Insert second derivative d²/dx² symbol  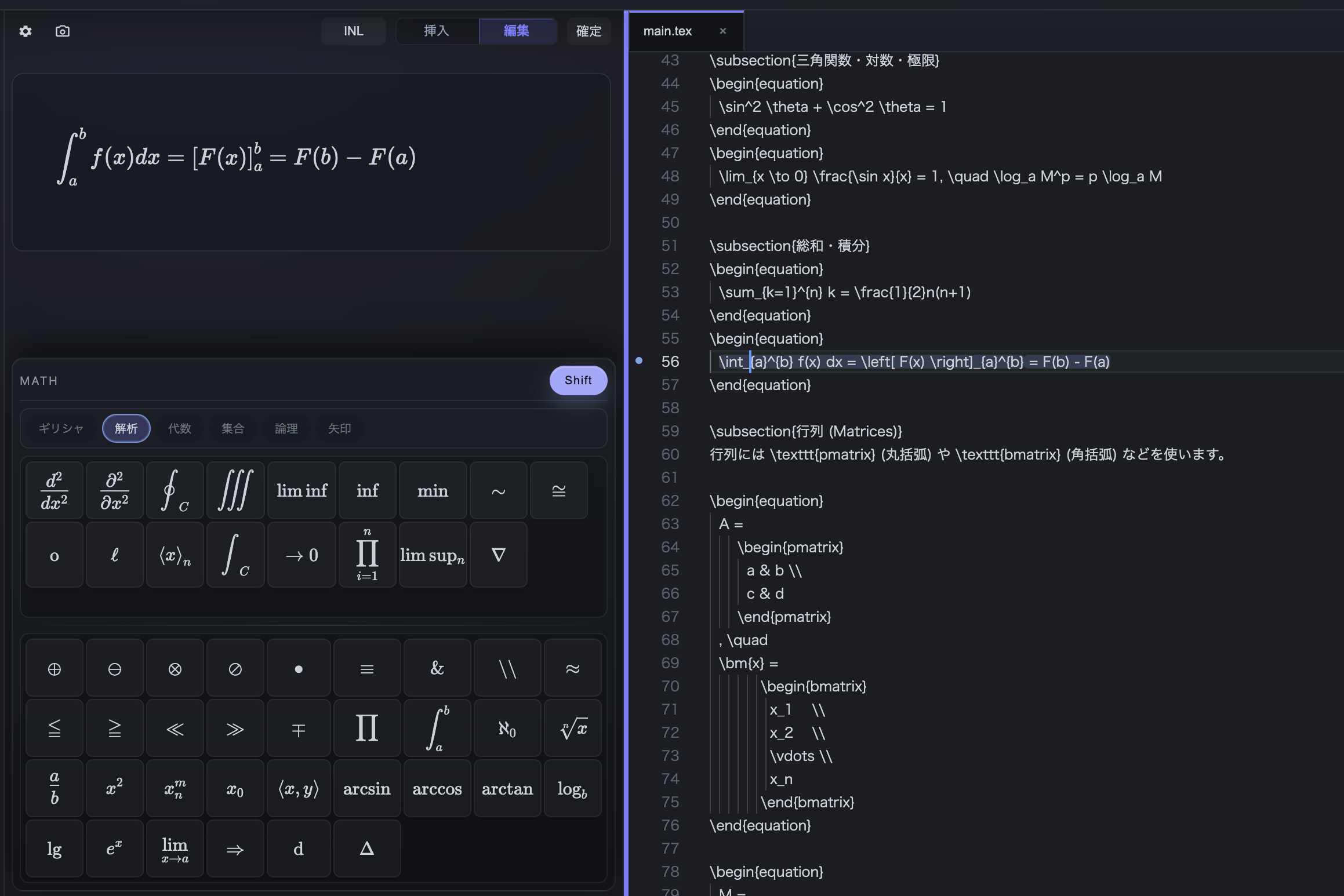pos(55,490)
